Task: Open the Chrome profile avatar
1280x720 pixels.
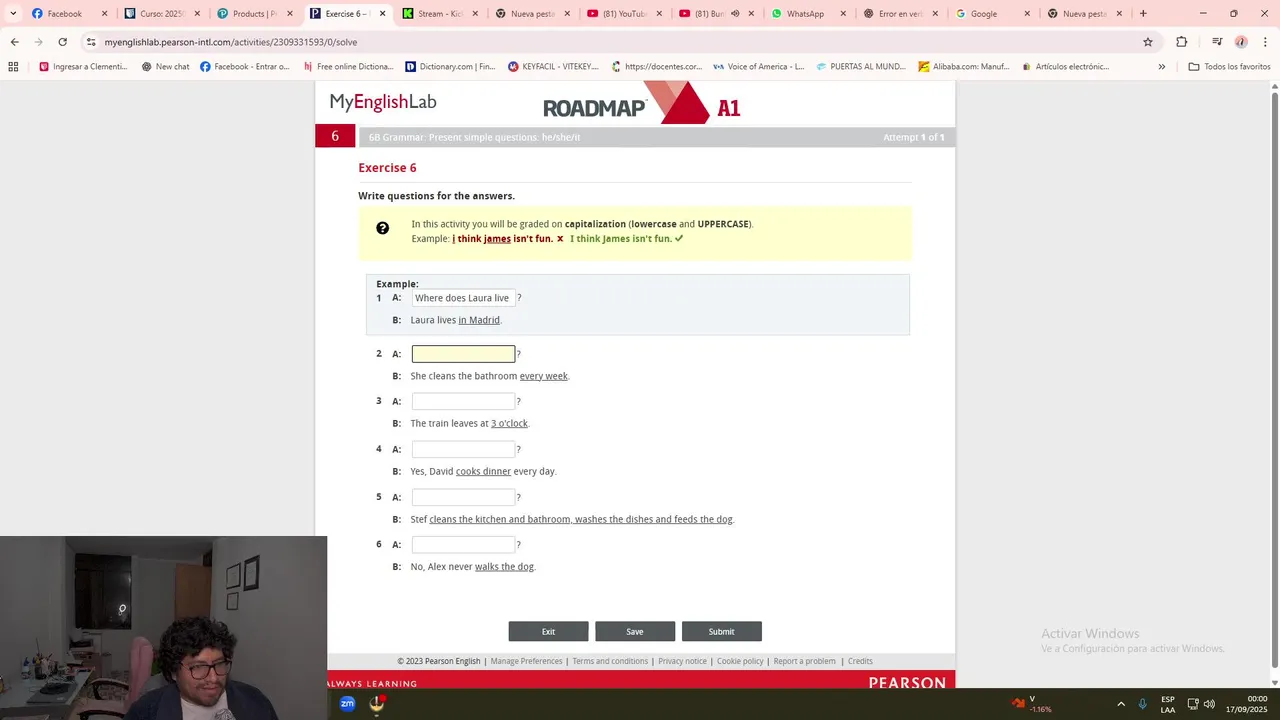Action: click(1241, 42)
